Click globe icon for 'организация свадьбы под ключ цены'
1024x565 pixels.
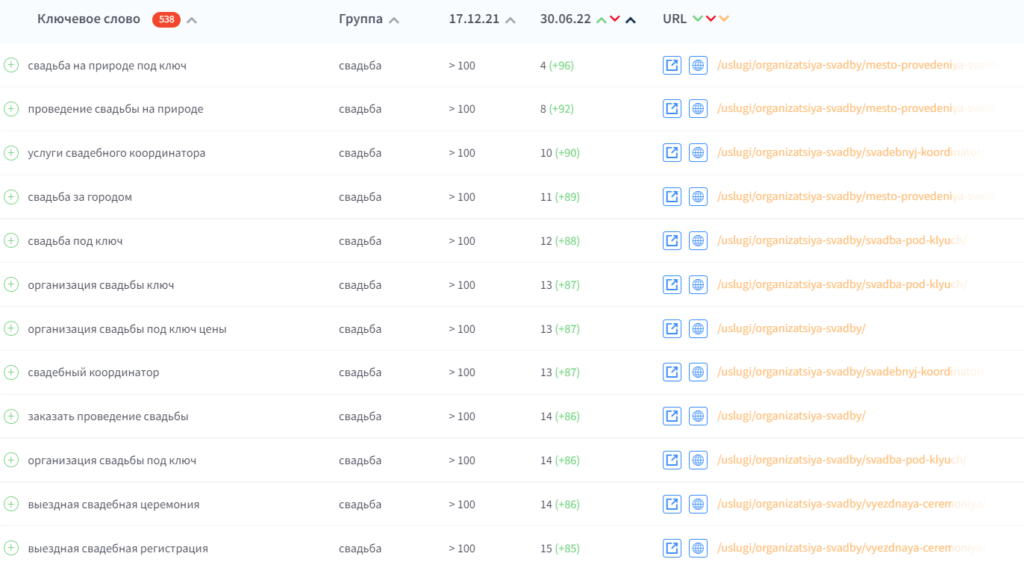click(x=698, y=329)
